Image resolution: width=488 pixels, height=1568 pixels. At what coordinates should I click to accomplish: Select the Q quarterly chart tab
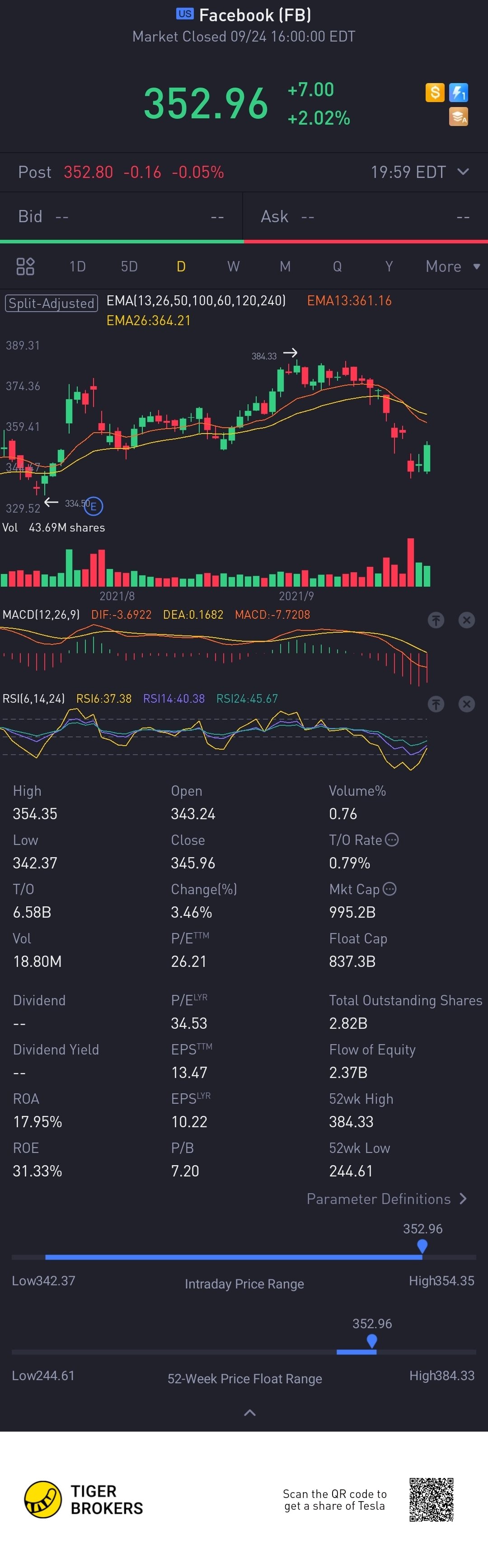(x=337, y=266)
